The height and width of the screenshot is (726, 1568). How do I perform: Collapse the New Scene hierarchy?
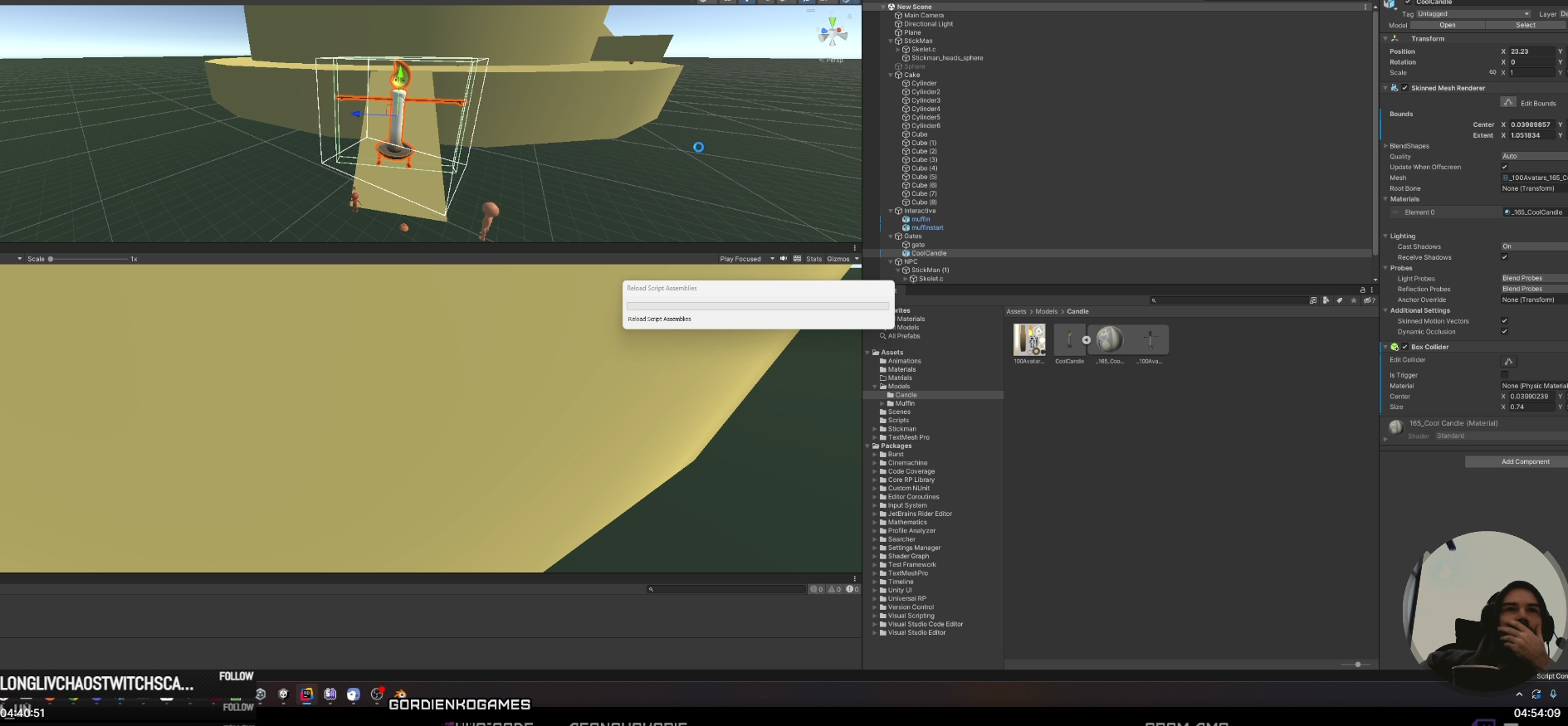click(883, 7)
